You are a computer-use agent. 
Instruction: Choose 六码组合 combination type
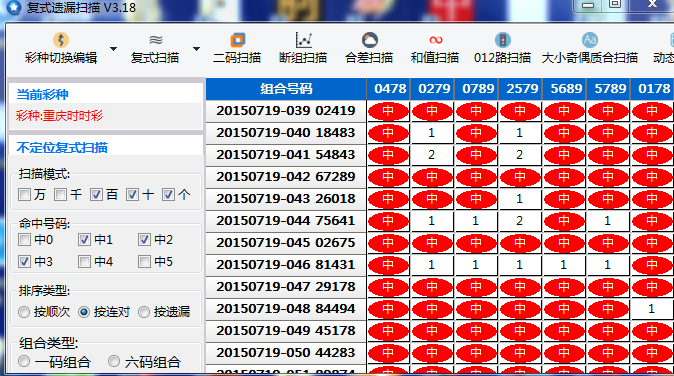(x=114, y=361)
